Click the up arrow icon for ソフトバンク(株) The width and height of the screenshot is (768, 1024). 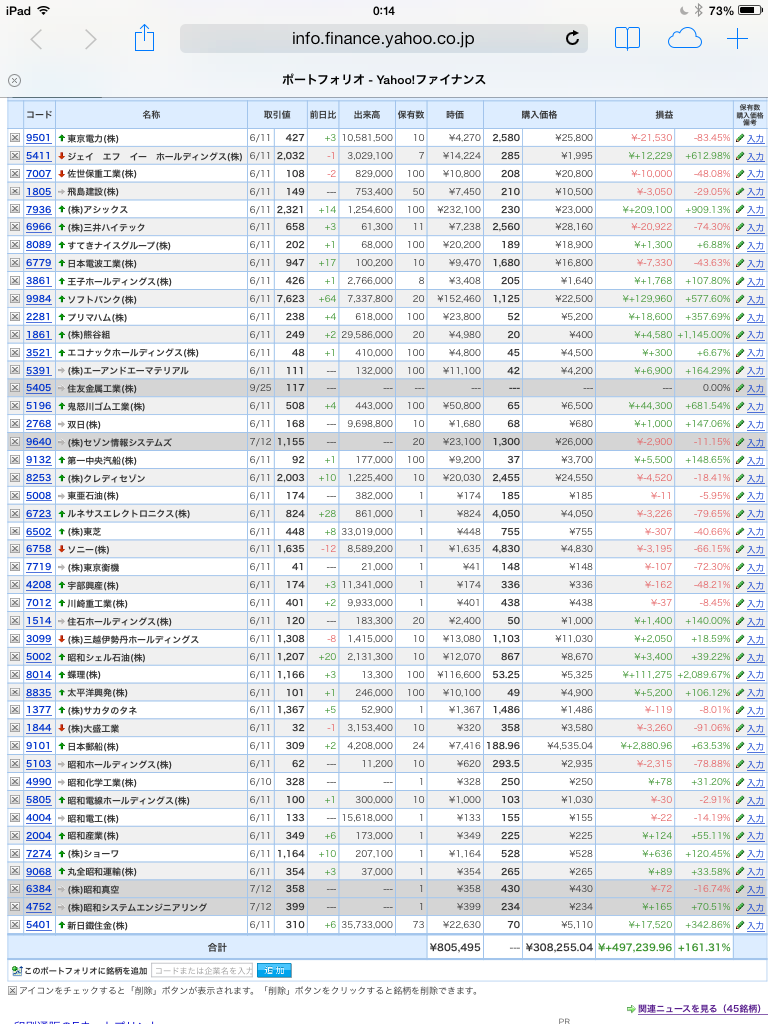click(x=61, y=299)
